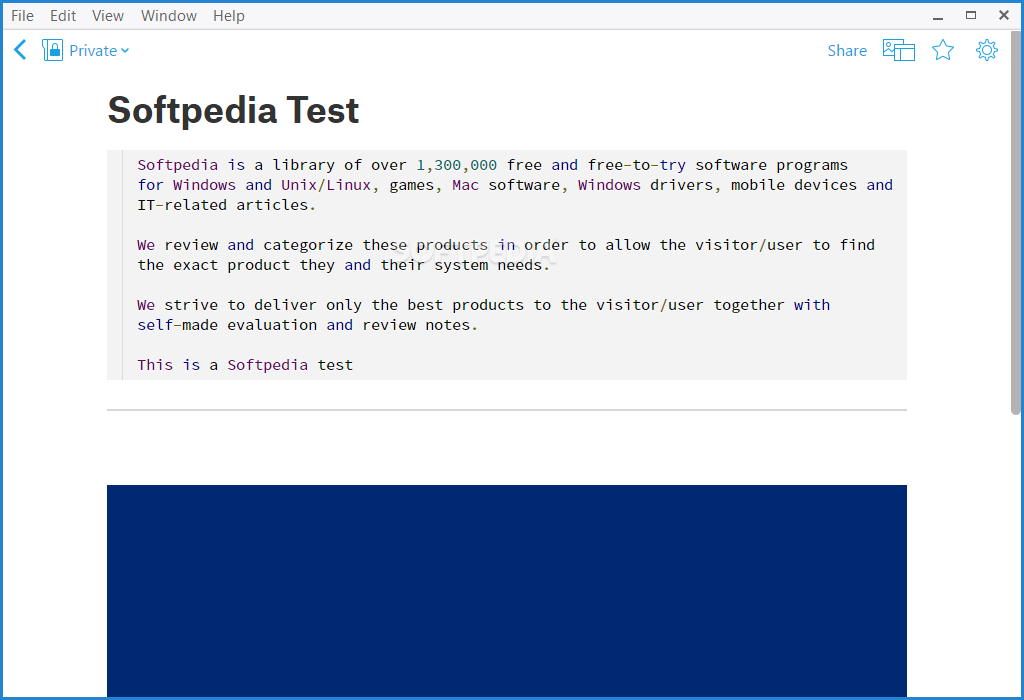Open the settings gear icon
The width and height of the screenshot is (1024, 700).
coord(987,50)
